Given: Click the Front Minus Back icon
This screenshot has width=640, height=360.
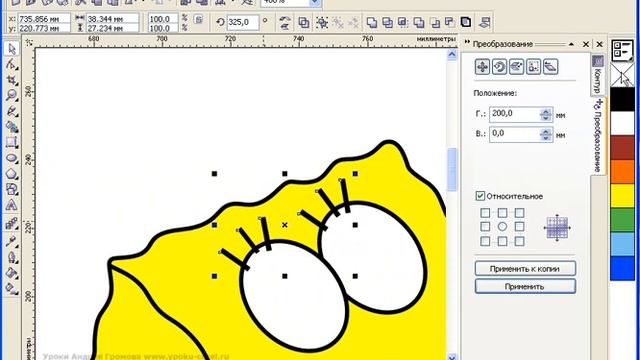Looking at the screenshot, I should [434, 22].
